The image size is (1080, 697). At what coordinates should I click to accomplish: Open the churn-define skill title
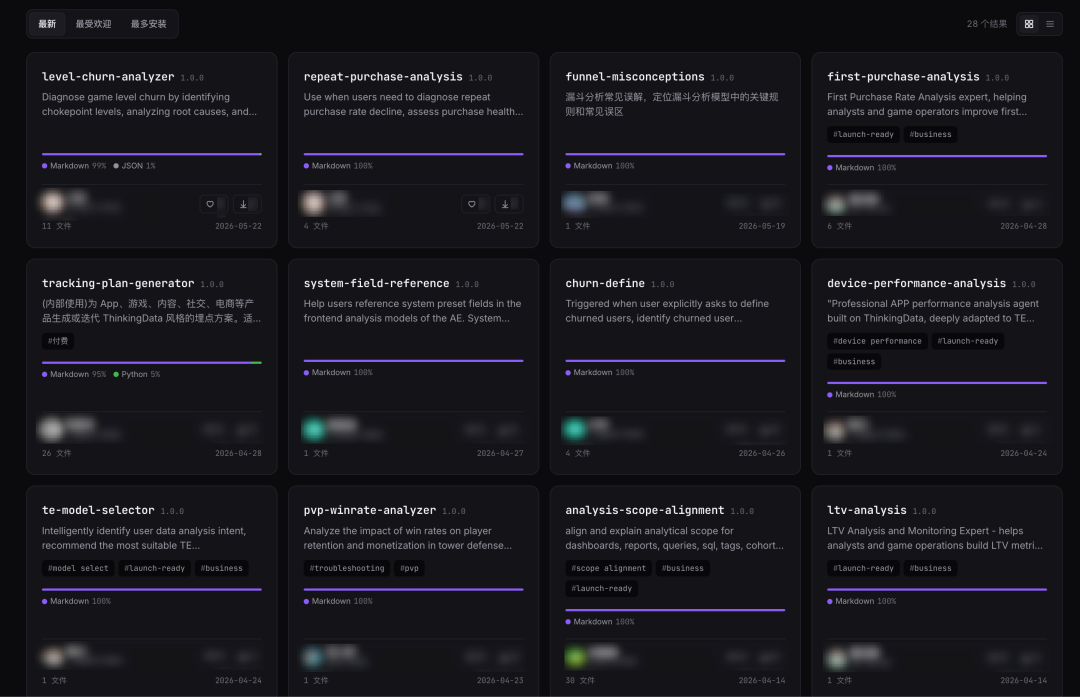(605, 283)
